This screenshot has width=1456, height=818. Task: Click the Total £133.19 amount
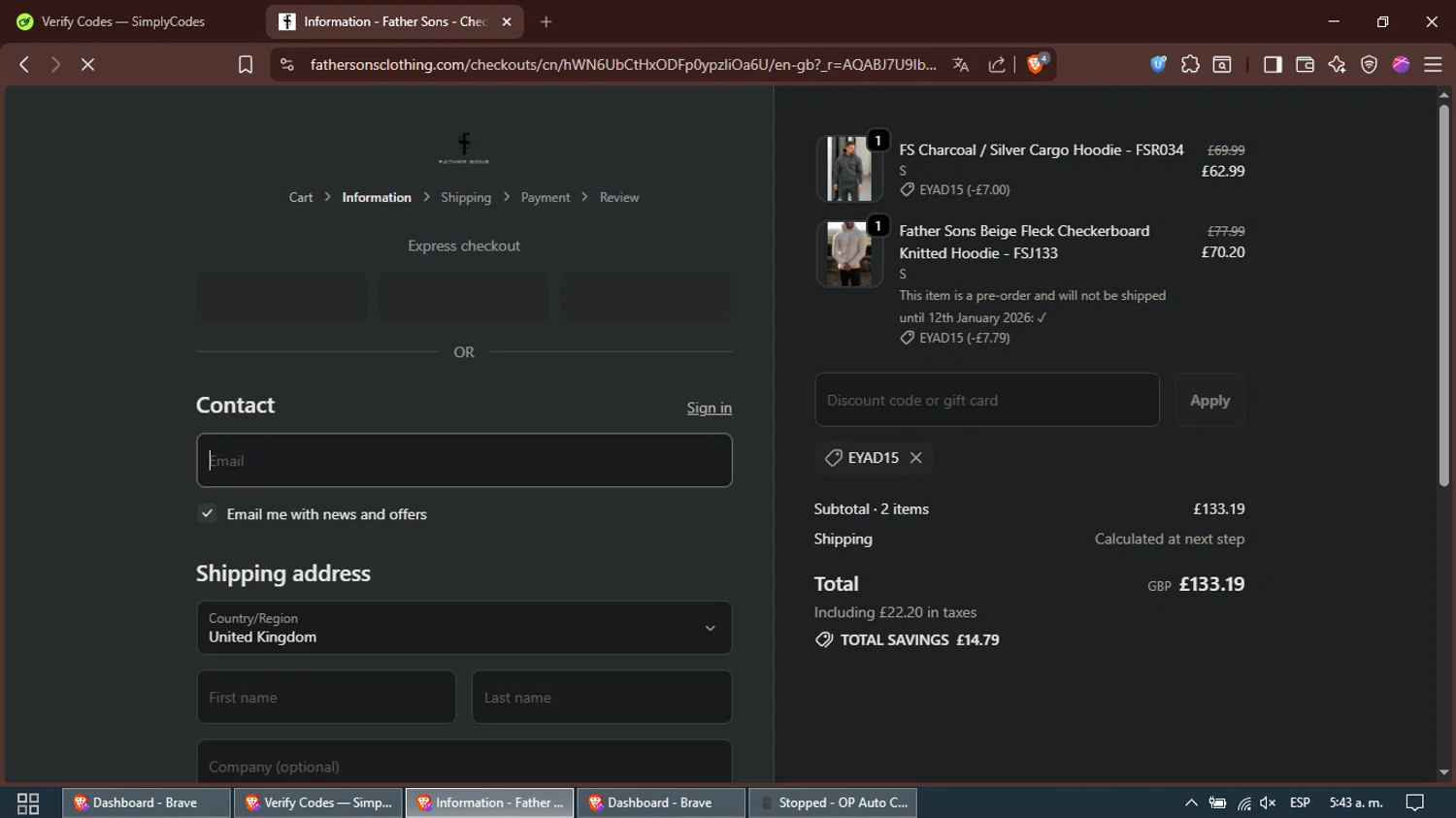1211,584
